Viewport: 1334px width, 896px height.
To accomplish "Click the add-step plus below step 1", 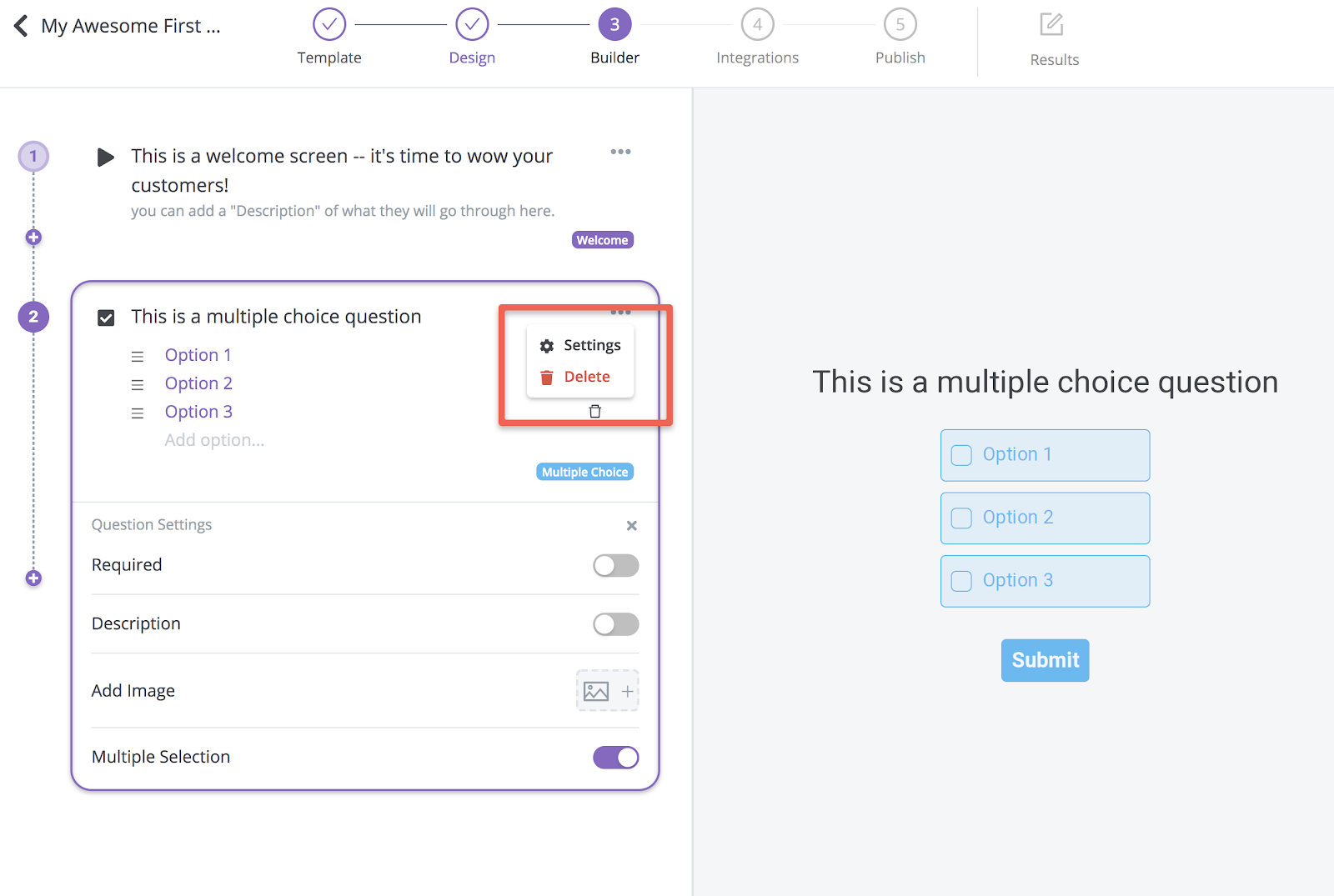I will coord(33,238).
